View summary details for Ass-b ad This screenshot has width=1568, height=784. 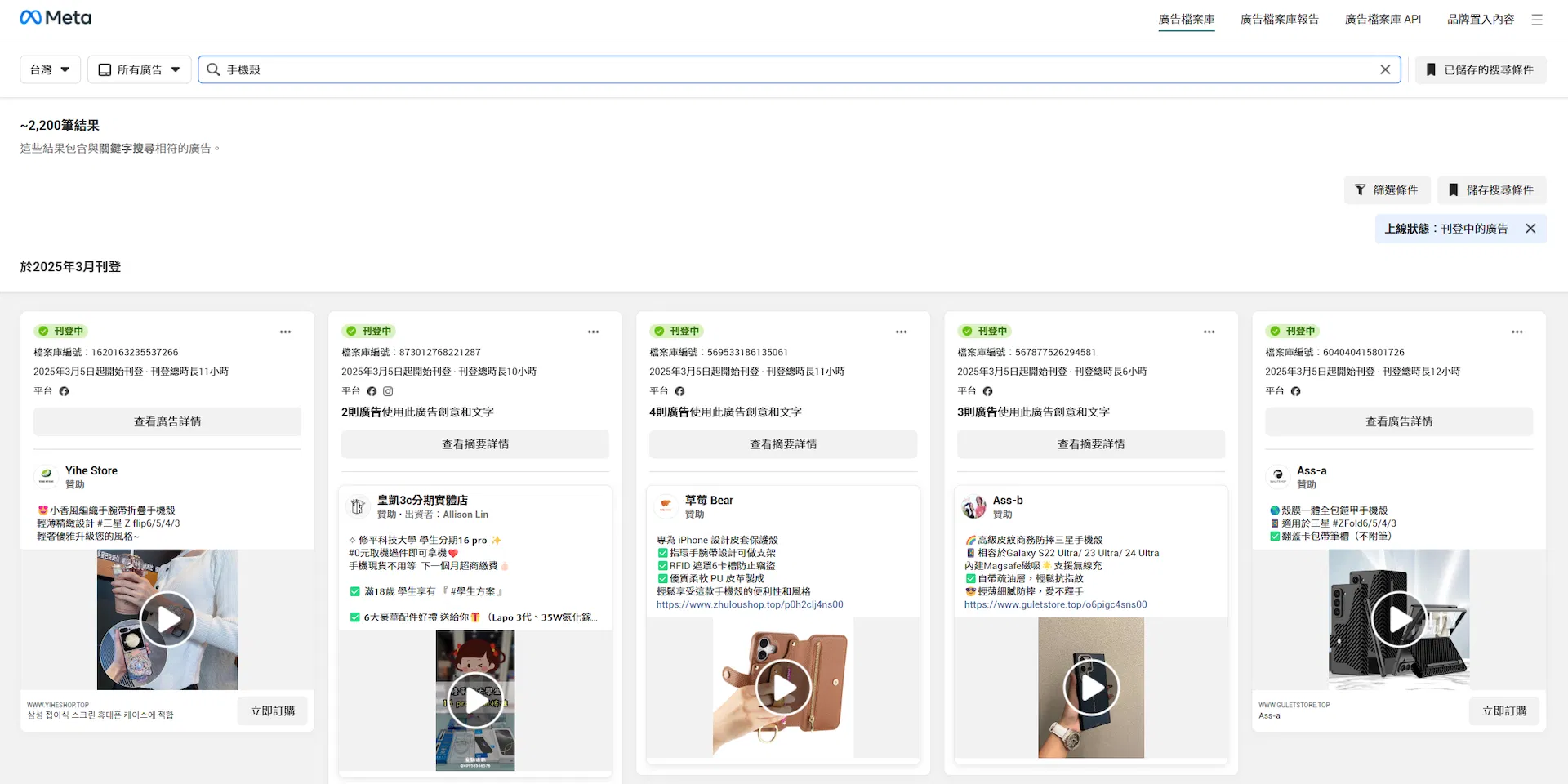(x=1091, y=443)
